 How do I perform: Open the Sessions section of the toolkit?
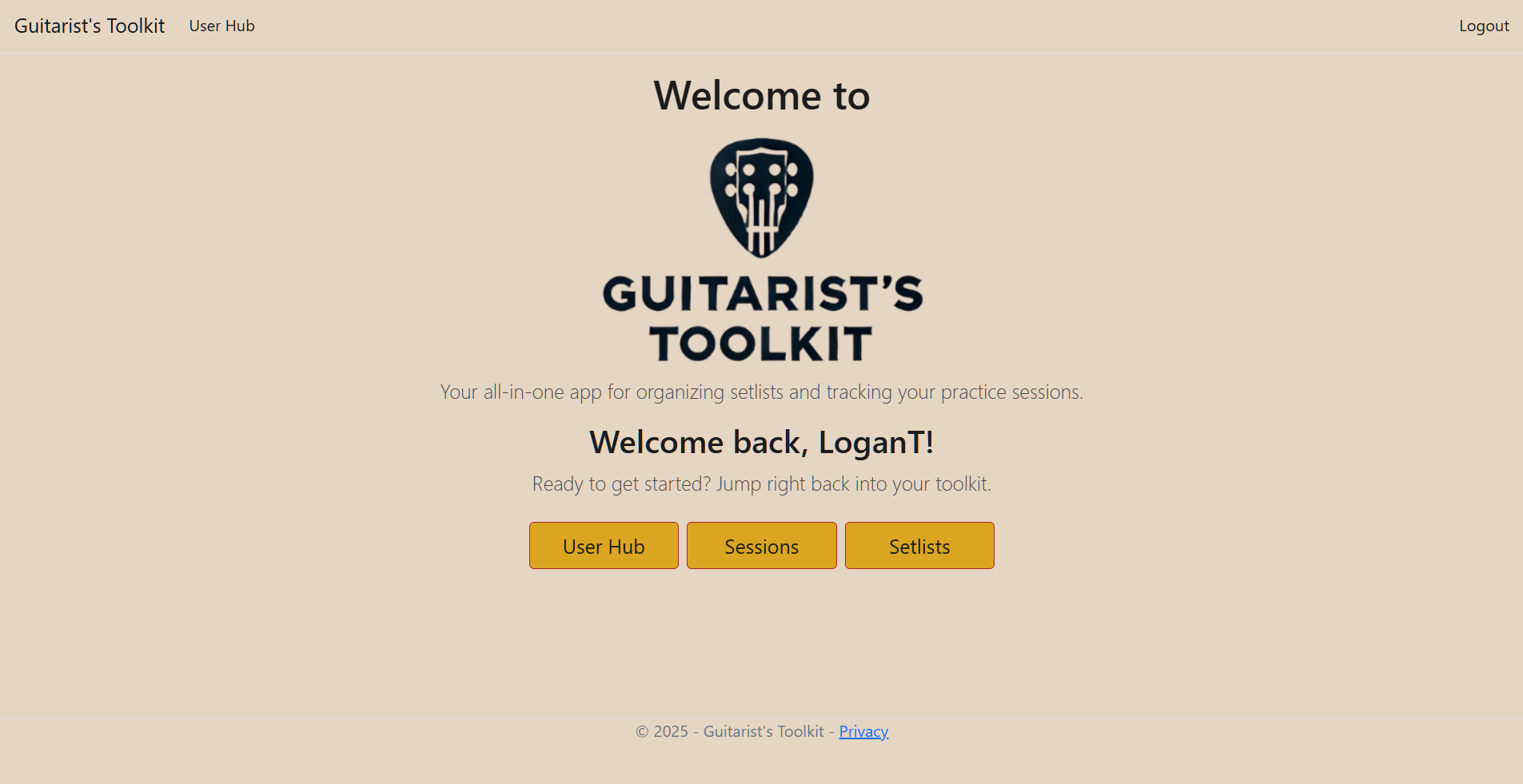pyautogui.click(x=760, y=546)
